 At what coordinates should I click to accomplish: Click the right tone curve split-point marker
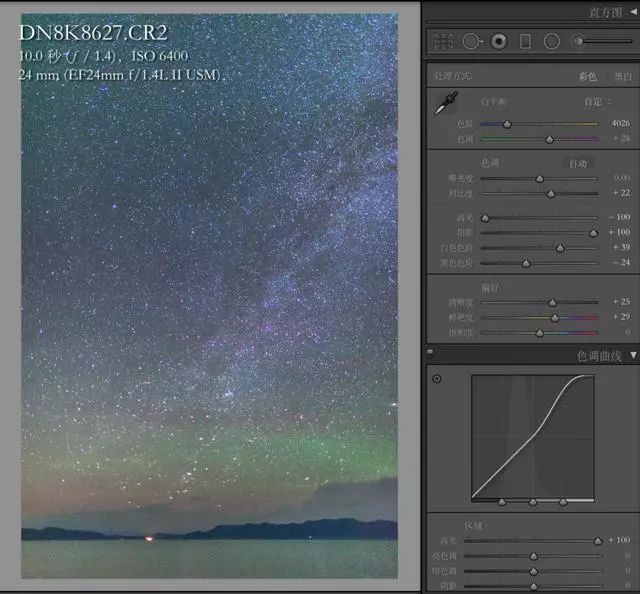[x=563, y=502]
